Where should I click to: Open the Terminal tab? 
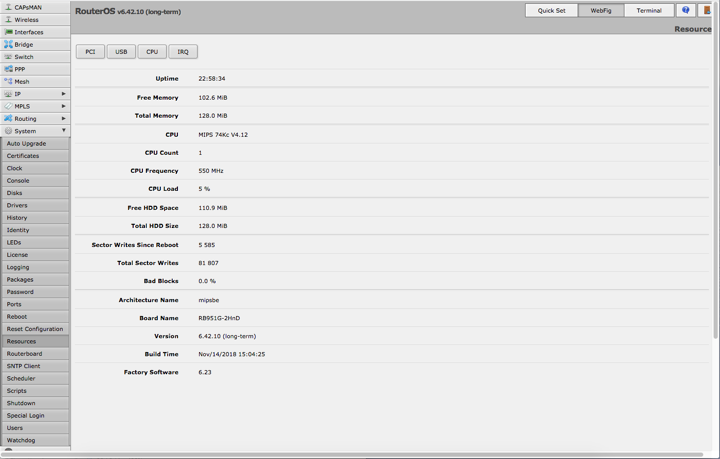click(649, 11)
